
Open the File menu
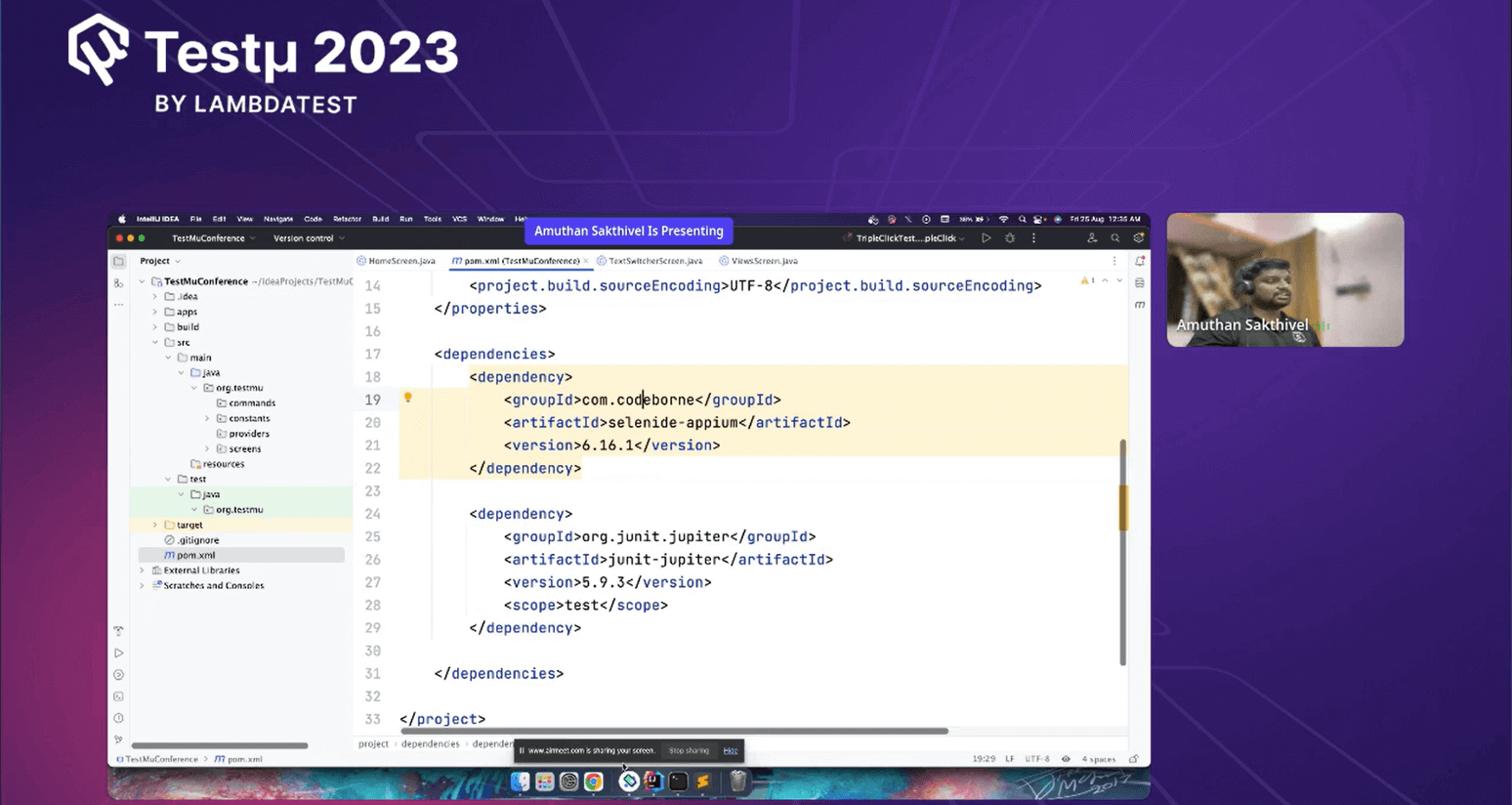tap(196, 220)
